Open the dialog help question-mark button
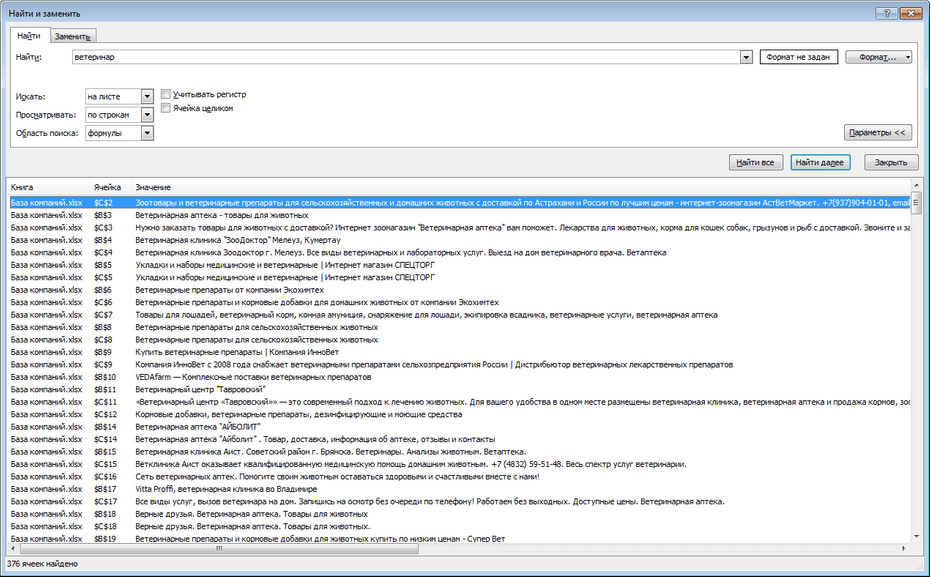Screen dimensions: 930x577 (x=887, y=13)
